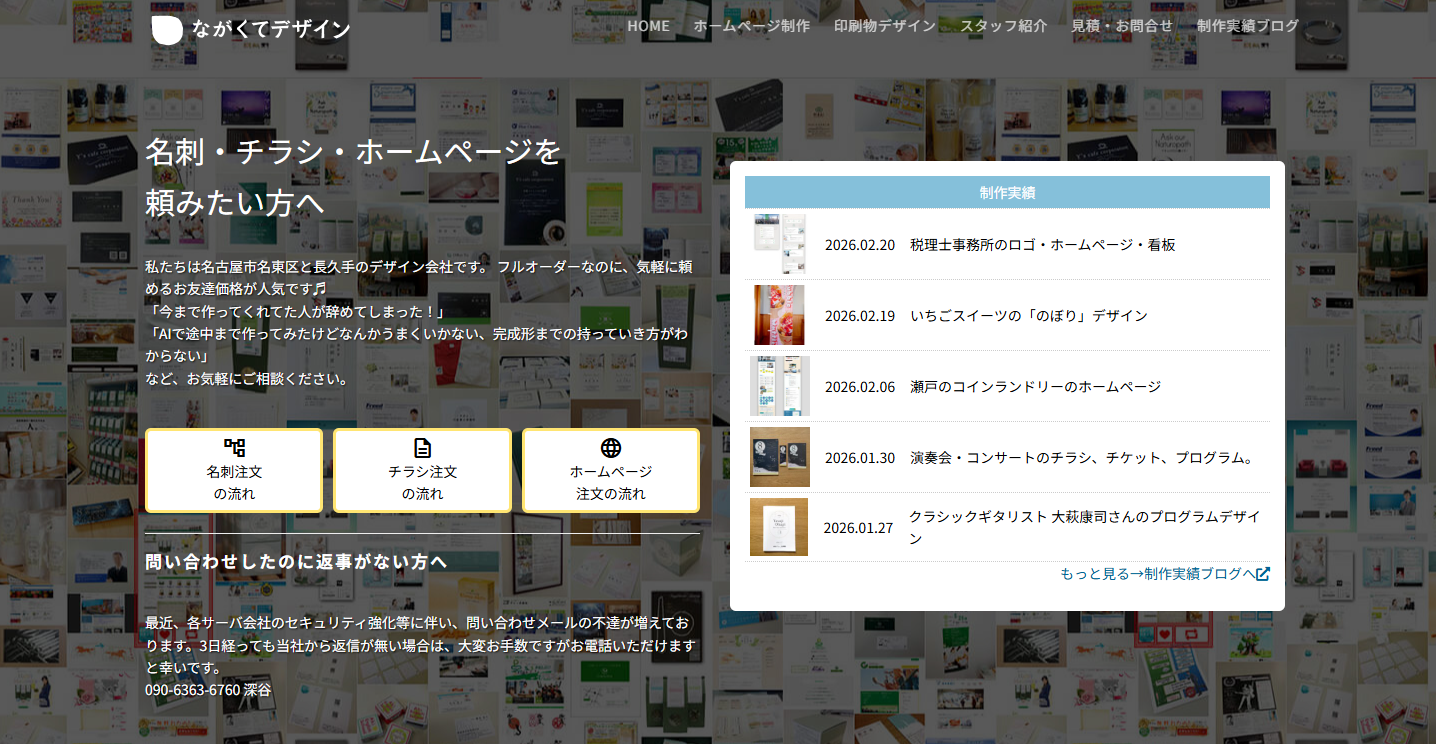Click the globe icon above ホームページ注文
Screen dimensions: 1436x744
coord(610,447)
